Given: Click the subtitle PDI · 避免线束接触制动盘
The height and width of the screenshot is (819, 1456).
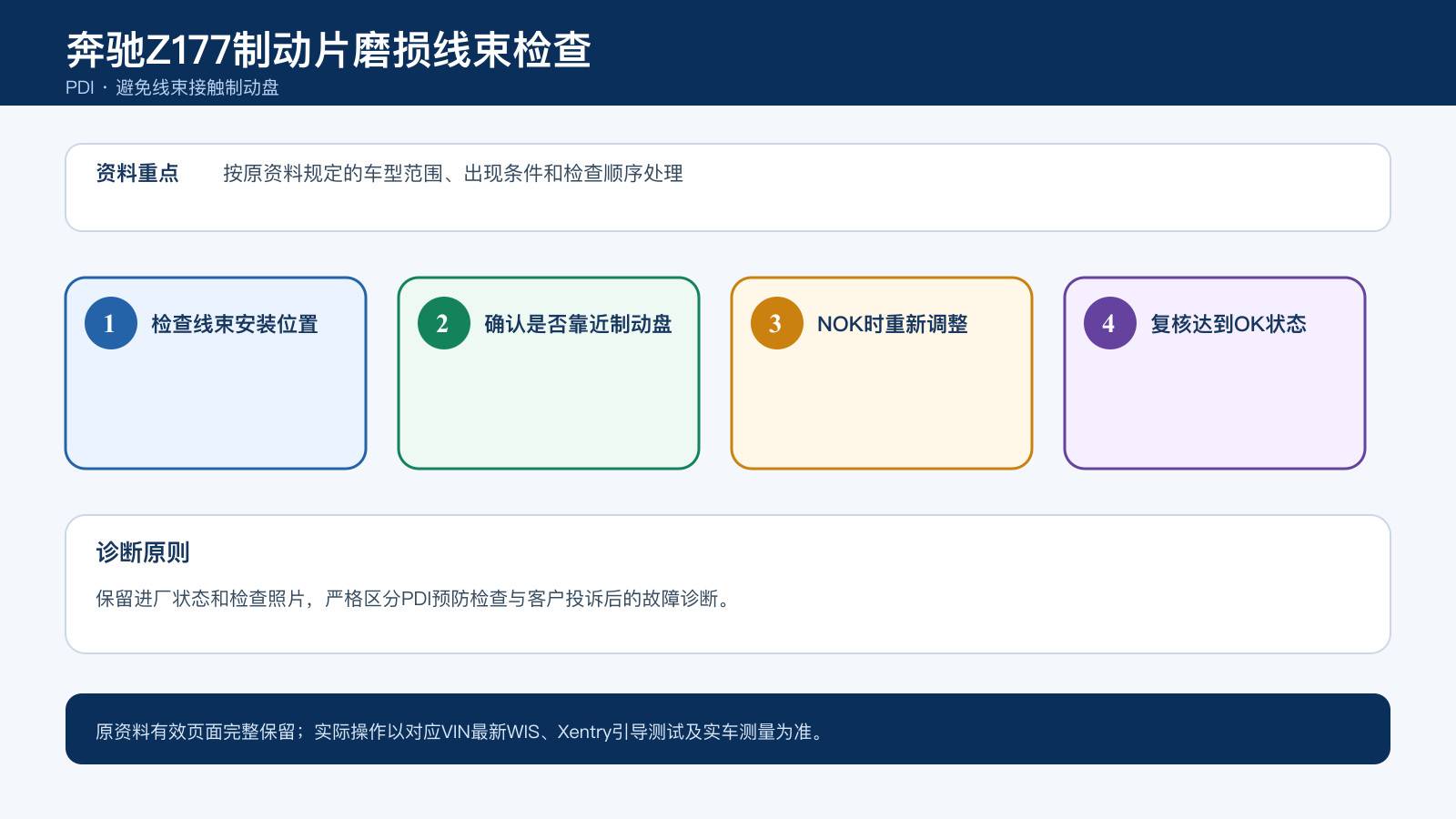Looking at the screenshot, I should 172,87.
